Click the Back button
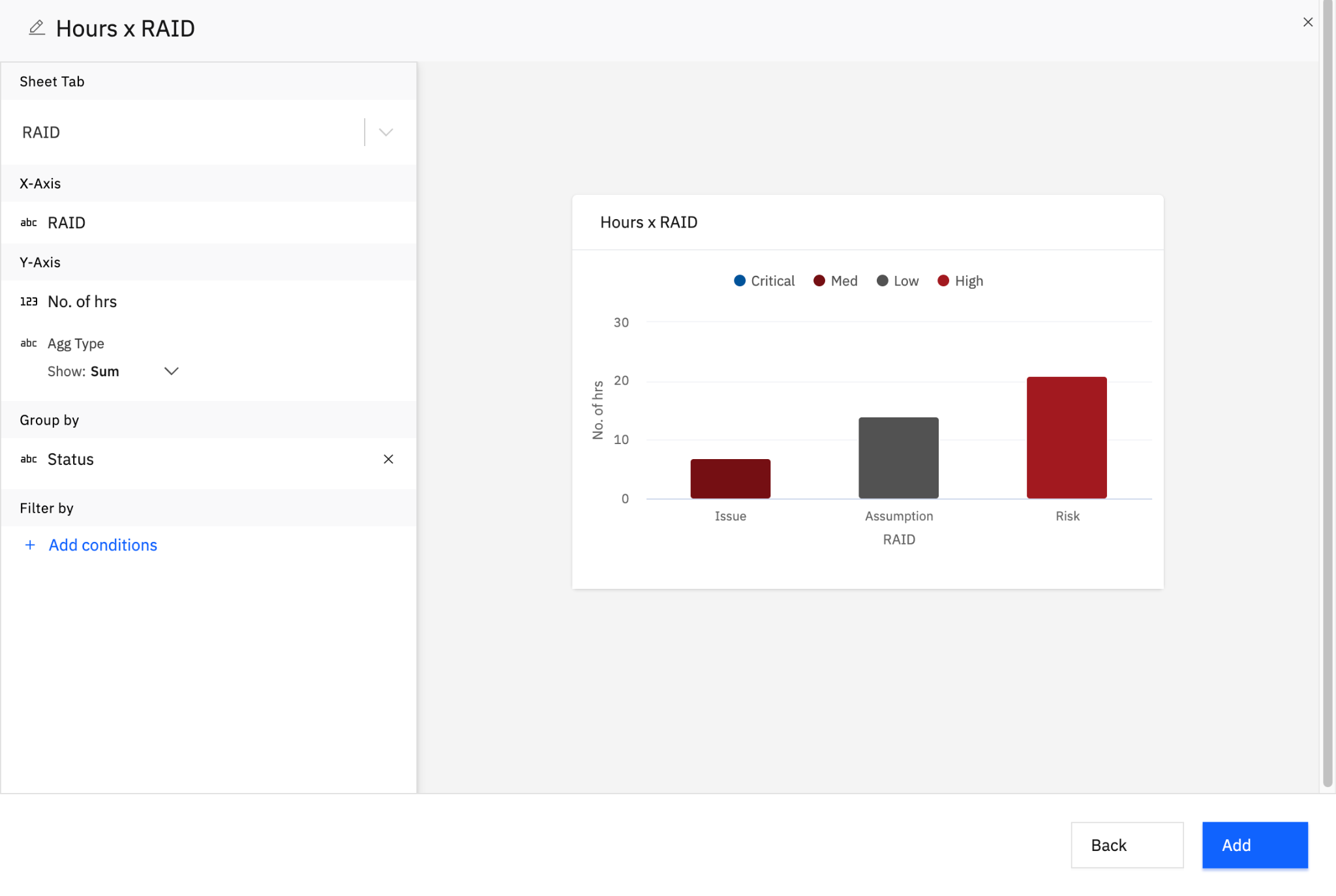Image resolution: width=1336 pixels, height=896 pixels. click(x=1127, y=845)
